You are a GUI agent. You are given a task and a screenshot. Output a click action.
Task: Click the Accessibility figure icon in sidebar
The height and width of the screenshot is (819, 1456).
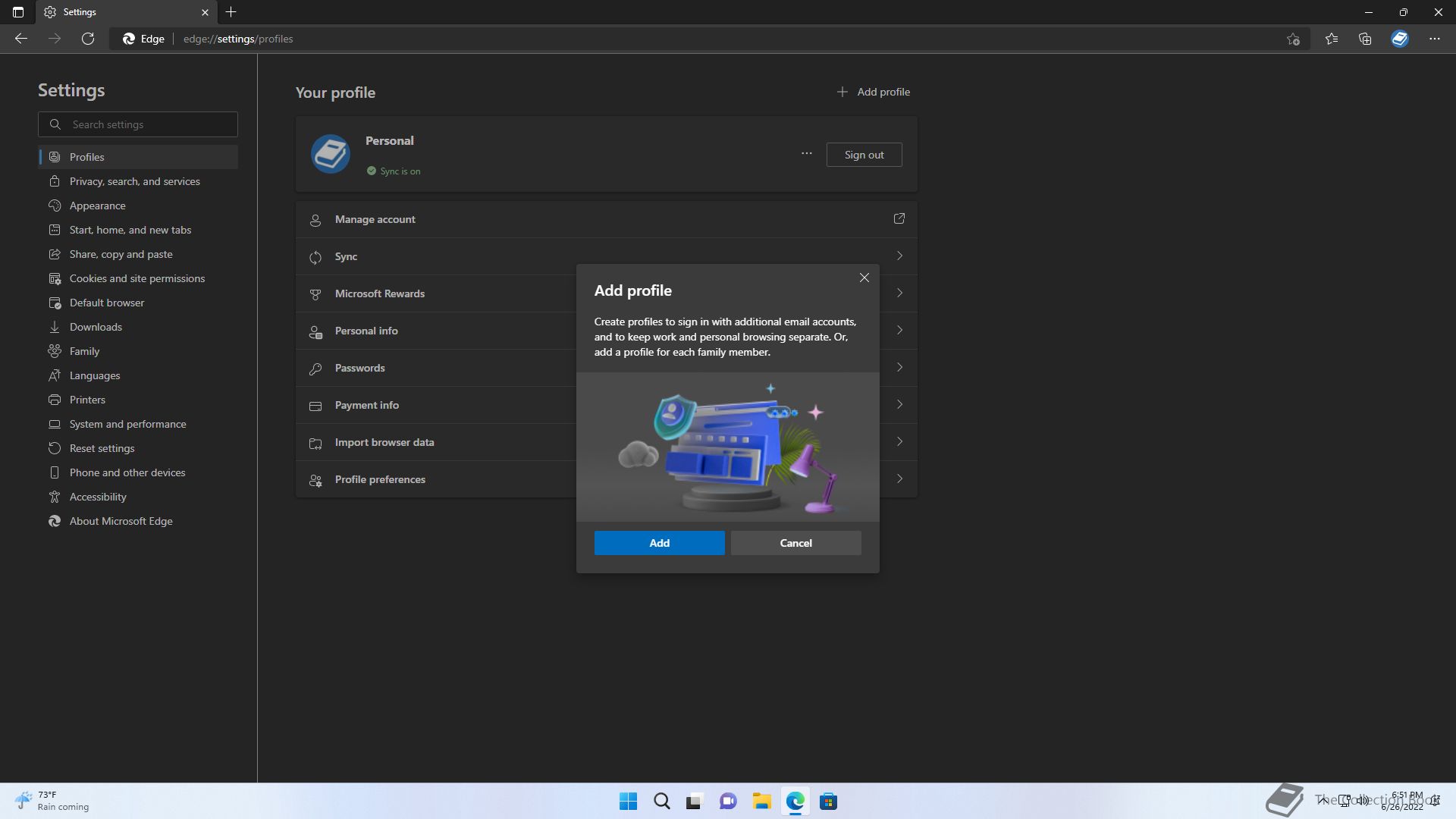pyautogui.click(x=55, y=497)
